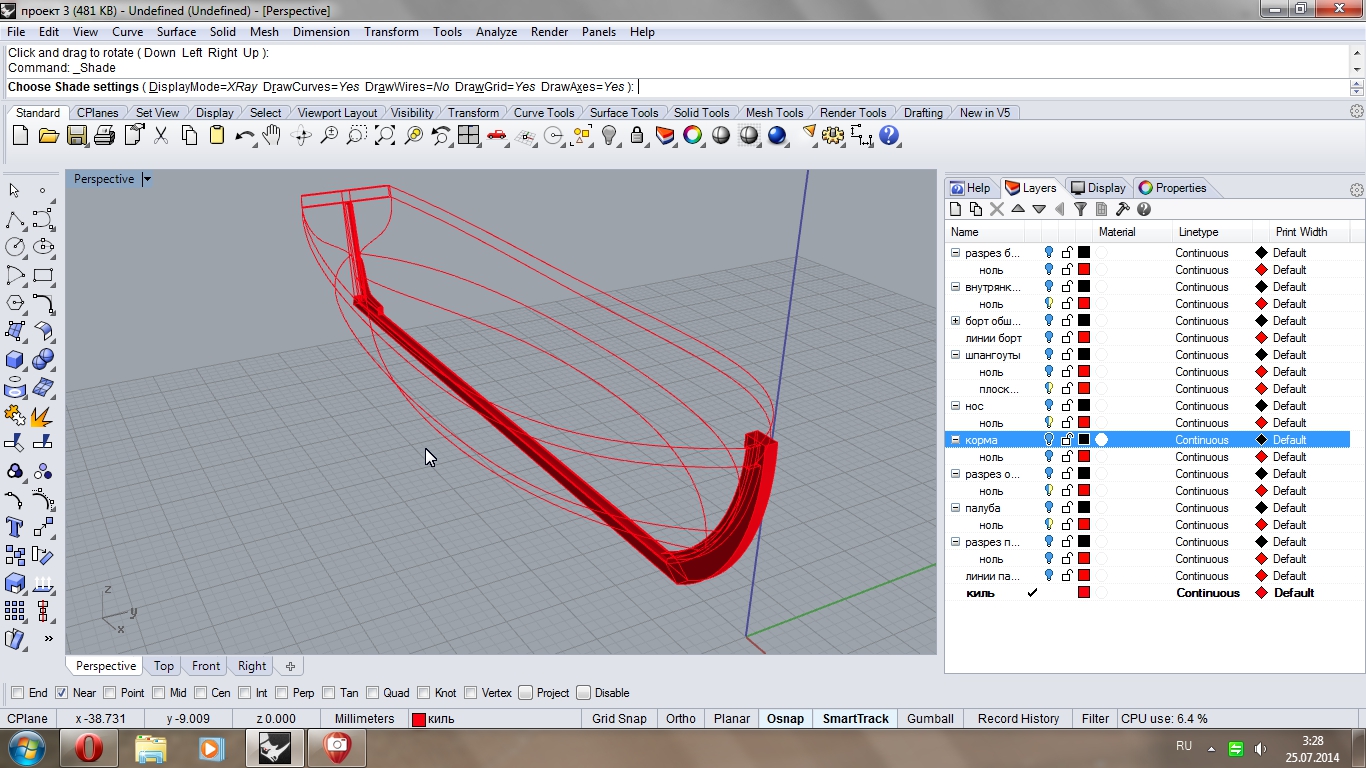1366x768 pixels.
Task: Click the new layer icon in Layers panel
Action: [955, 209]
